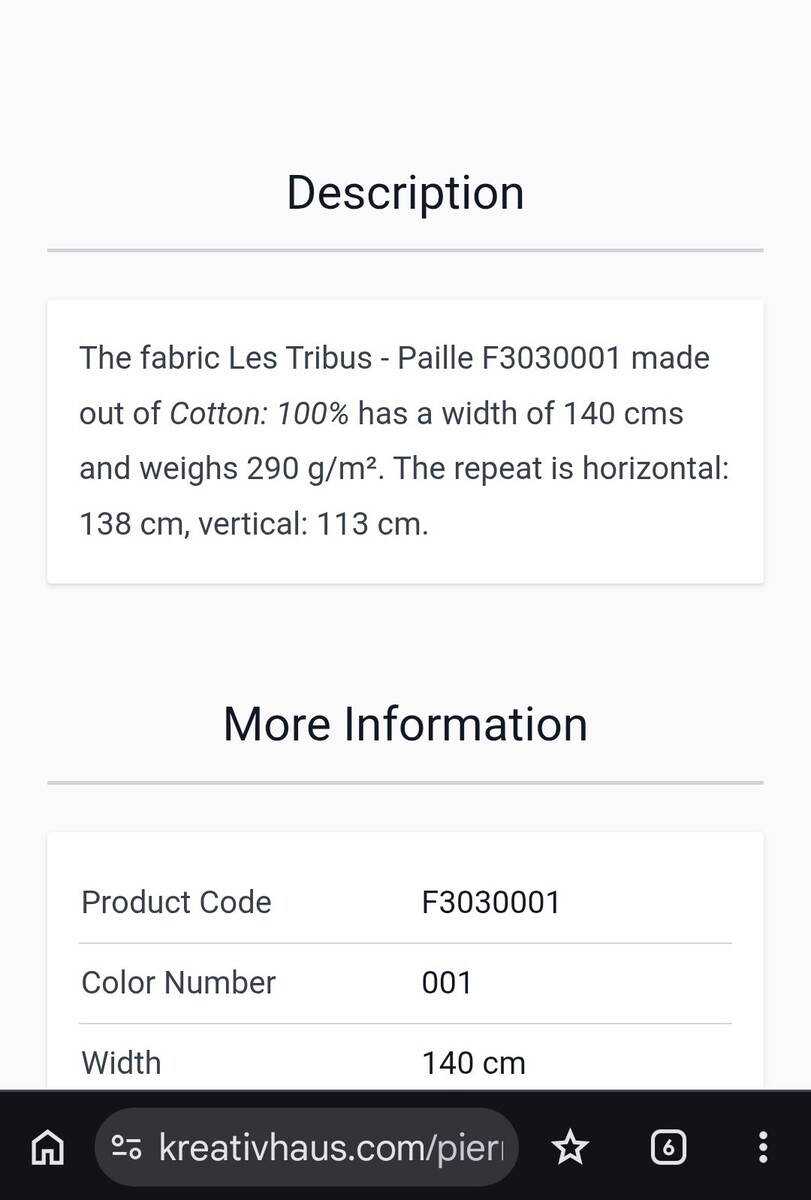Viewport: 811px width, 1200px height.
Task: Open the tab switcher showing 6 tabs
Action: pyautogui.click(x=668, y=1148)
